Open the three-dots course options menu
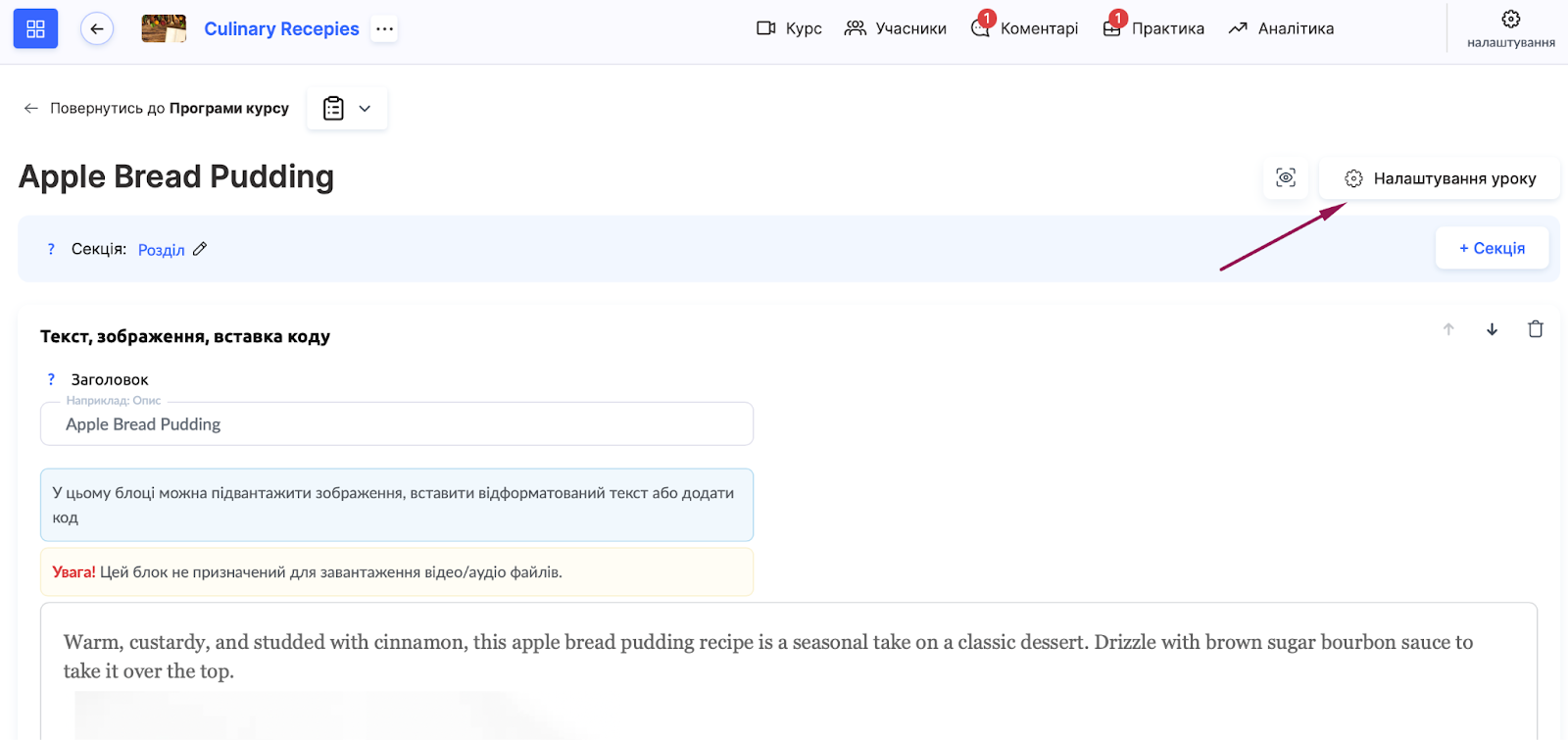Image resolution: width=1568 pixels, height=740 pixels. click(x=385, y=29)
